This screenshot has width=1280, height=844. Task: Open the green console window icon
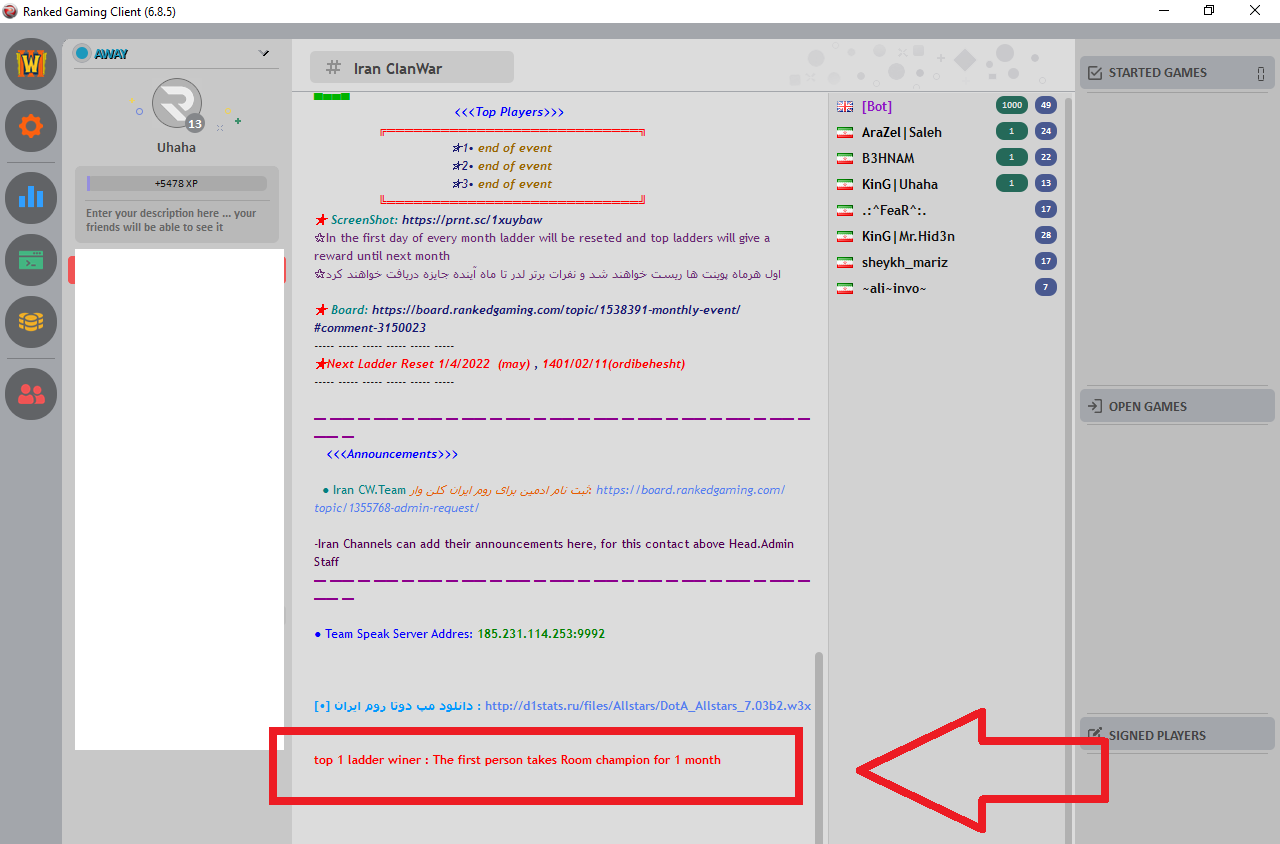click(31, 260)
